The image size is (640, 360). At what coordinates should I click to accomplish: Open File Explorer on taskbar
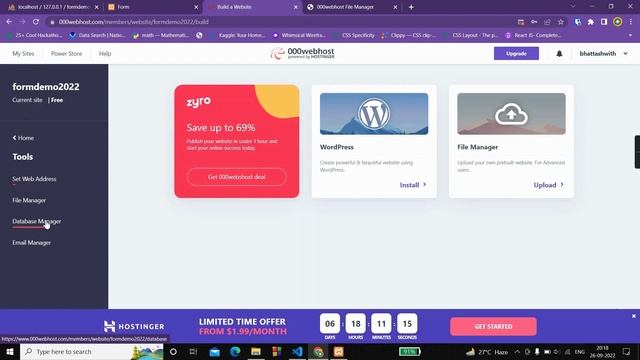coord(256,351)
